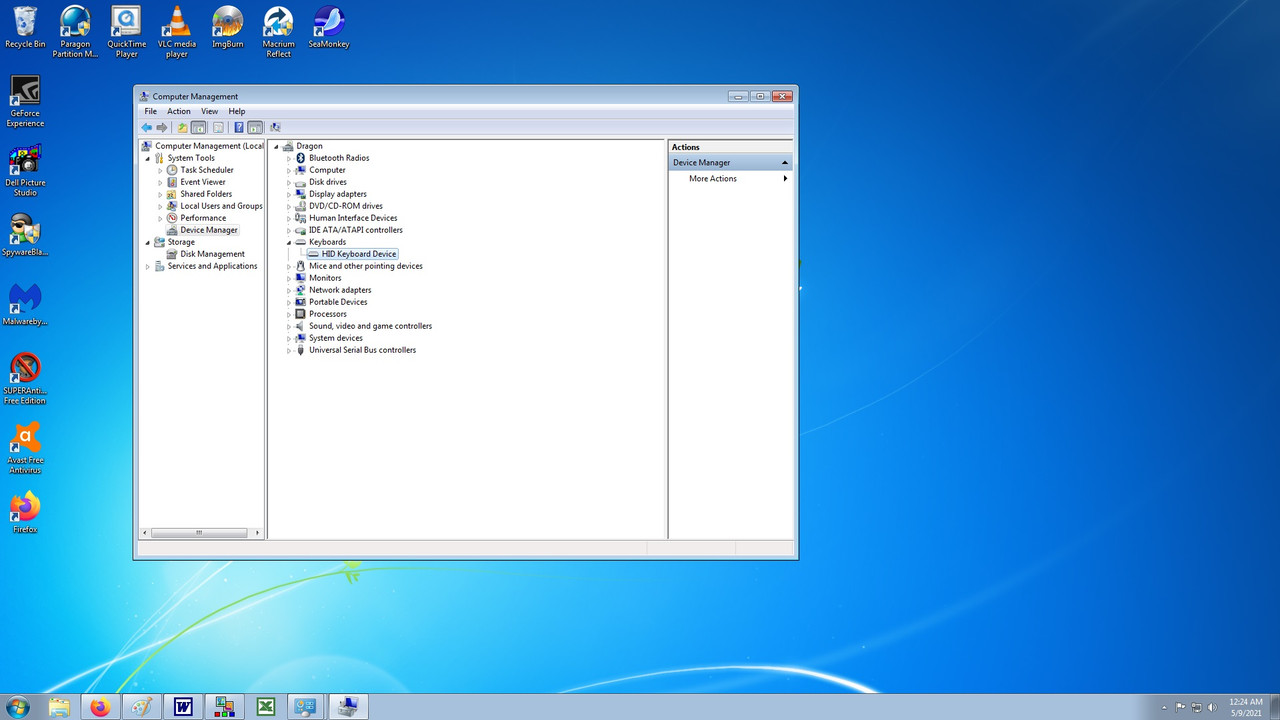Open the Help menu
The width and height of the screenshot is (1280, 720).
point(237,111)
